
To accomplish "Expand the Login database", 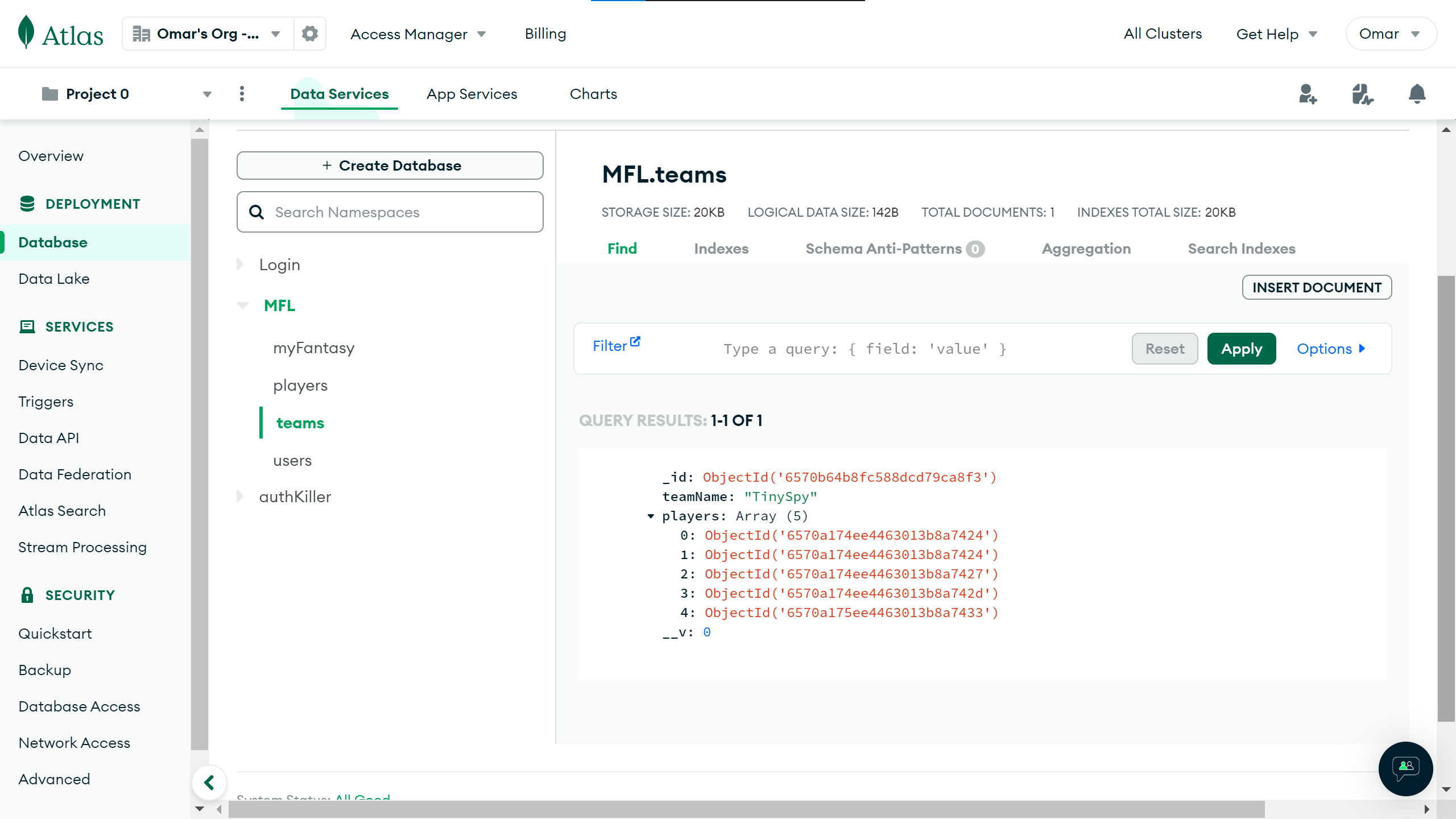I will coord(241,264).
